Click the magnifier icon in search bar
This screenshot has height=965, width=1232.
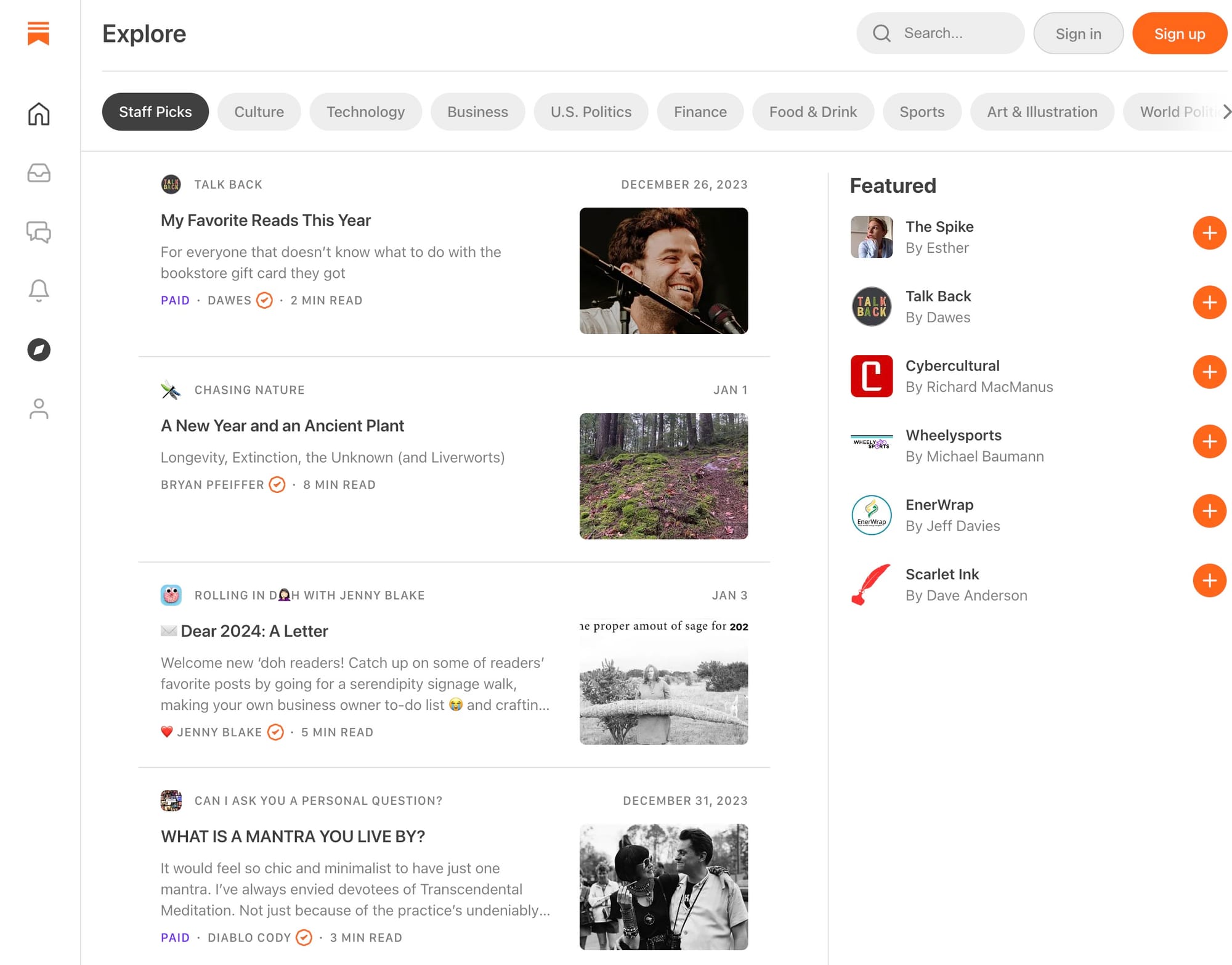click(881, 33)
